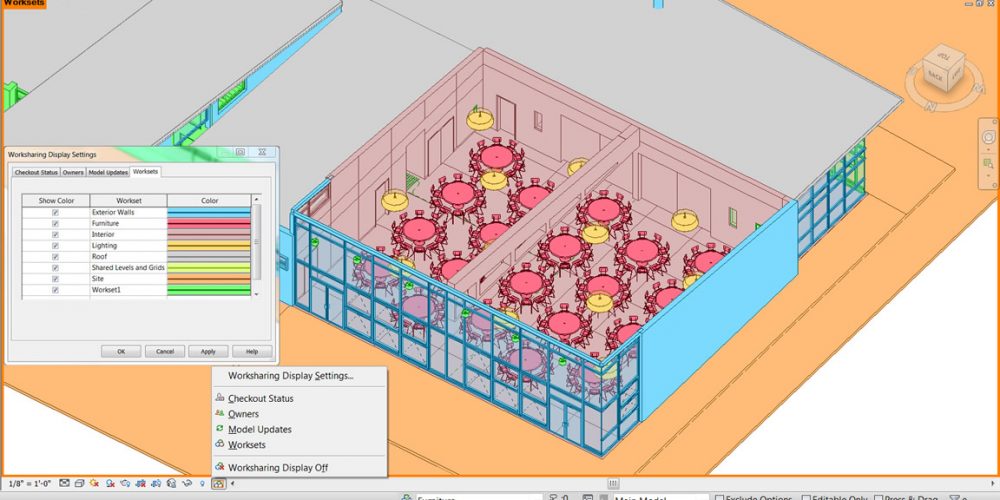The image size is (1000, 500).
Task: Click the Reveal Hidden Elements lightbulb icon
Action: pyautogui.click(x=202, y=483)
